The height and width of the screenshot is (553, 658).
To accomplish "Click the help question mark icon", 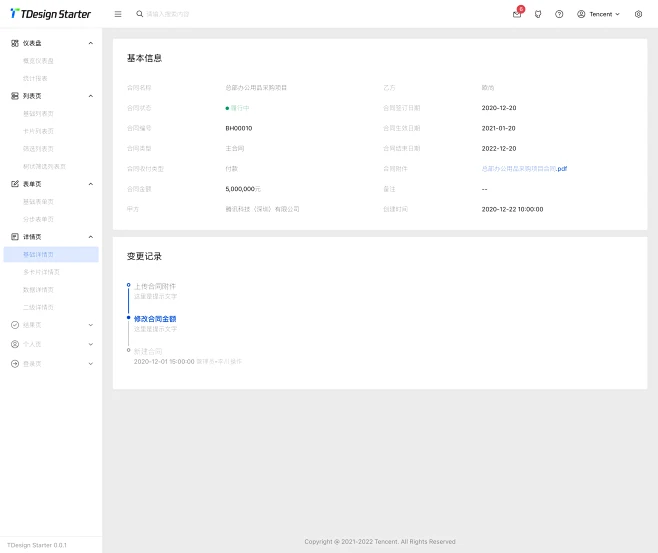I will (x=559, y=14).
